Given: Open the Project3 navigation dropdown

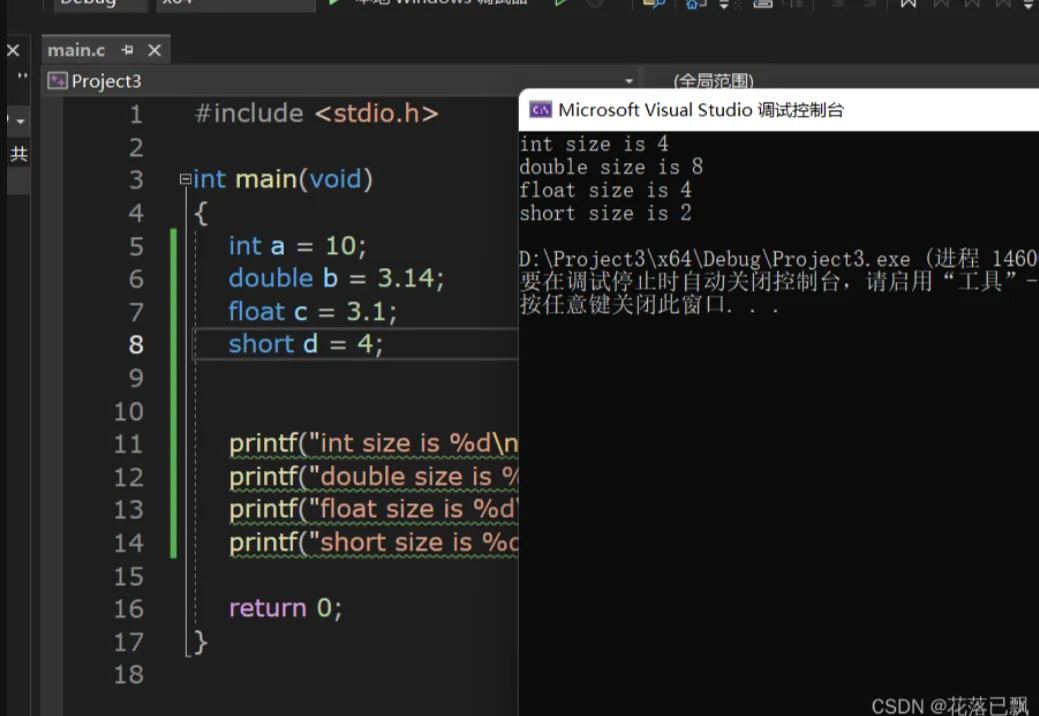Looking at the screenshot, I should [629, 81].
